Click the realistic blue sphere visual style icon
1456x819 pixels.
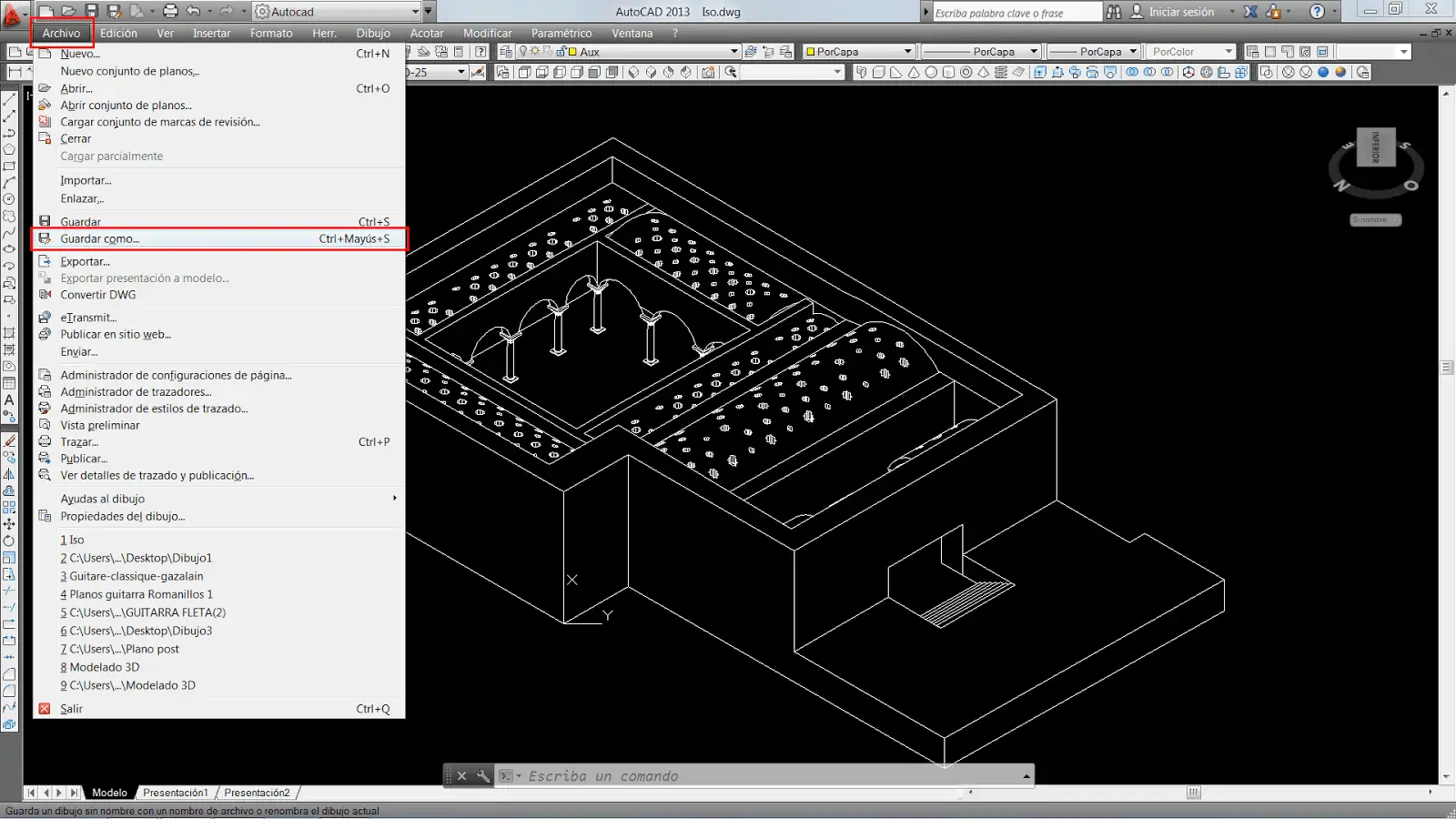(x=1323, y=72)
